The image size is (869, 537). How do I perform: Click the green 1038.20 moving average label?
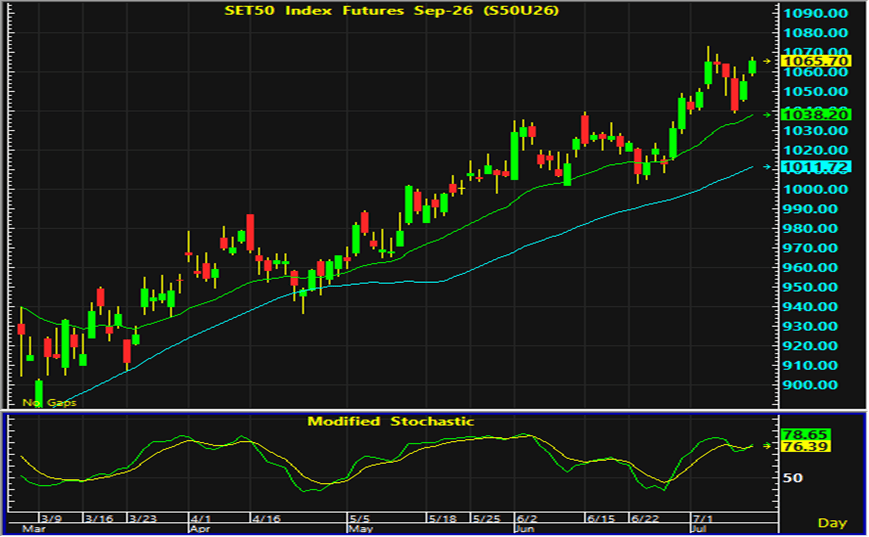pyautogui.click(x=816, y=115)
